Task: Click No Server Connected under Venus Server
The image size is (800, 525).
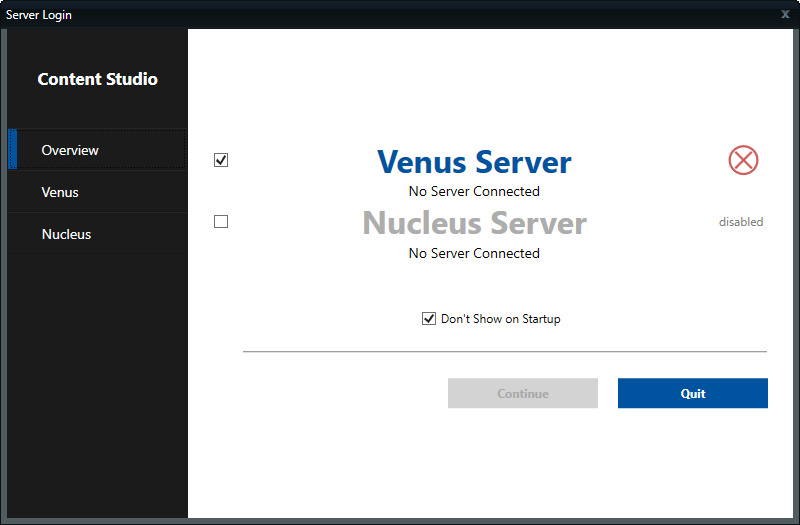Action: (474, 191)
